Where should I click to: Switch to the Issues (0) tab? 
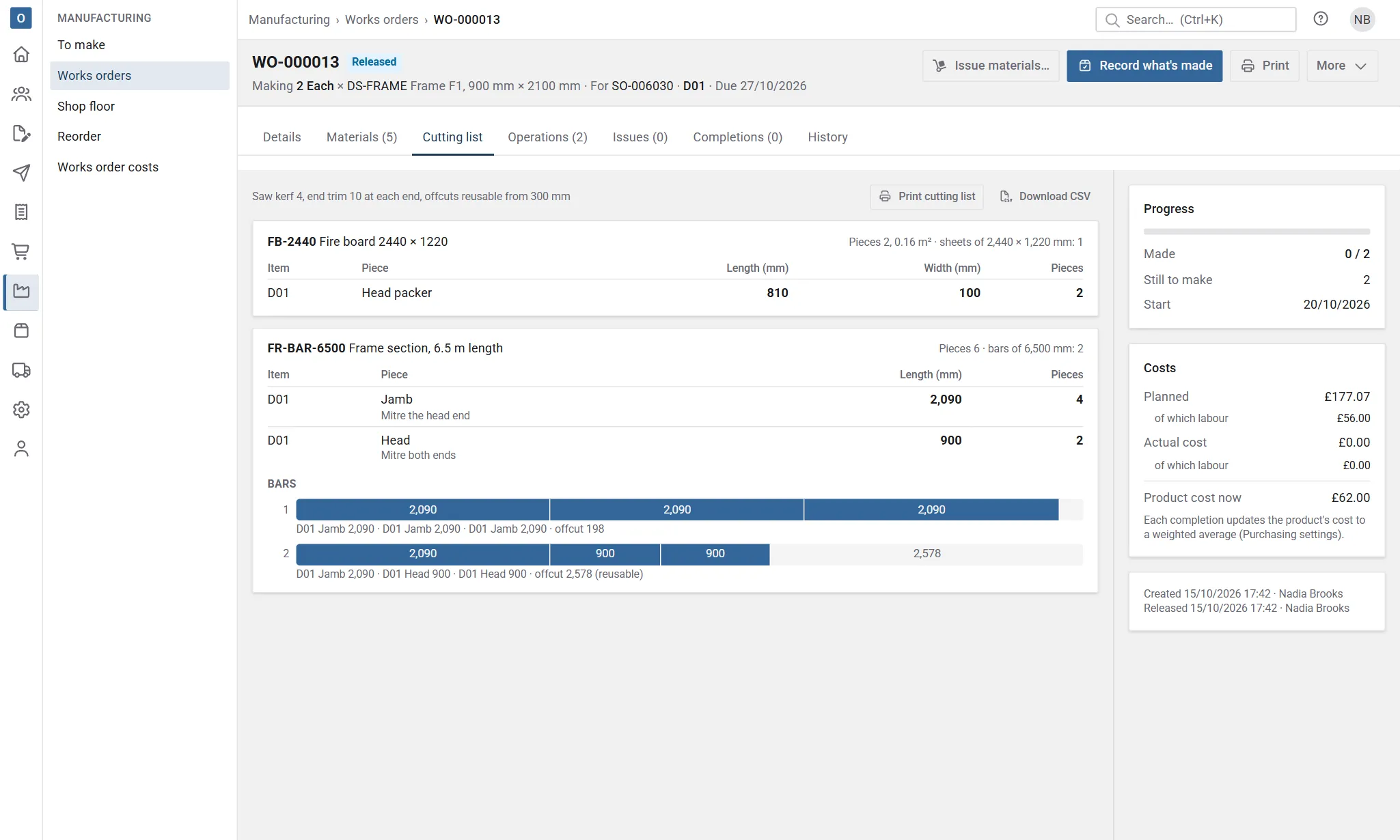[x=640, y=137]
